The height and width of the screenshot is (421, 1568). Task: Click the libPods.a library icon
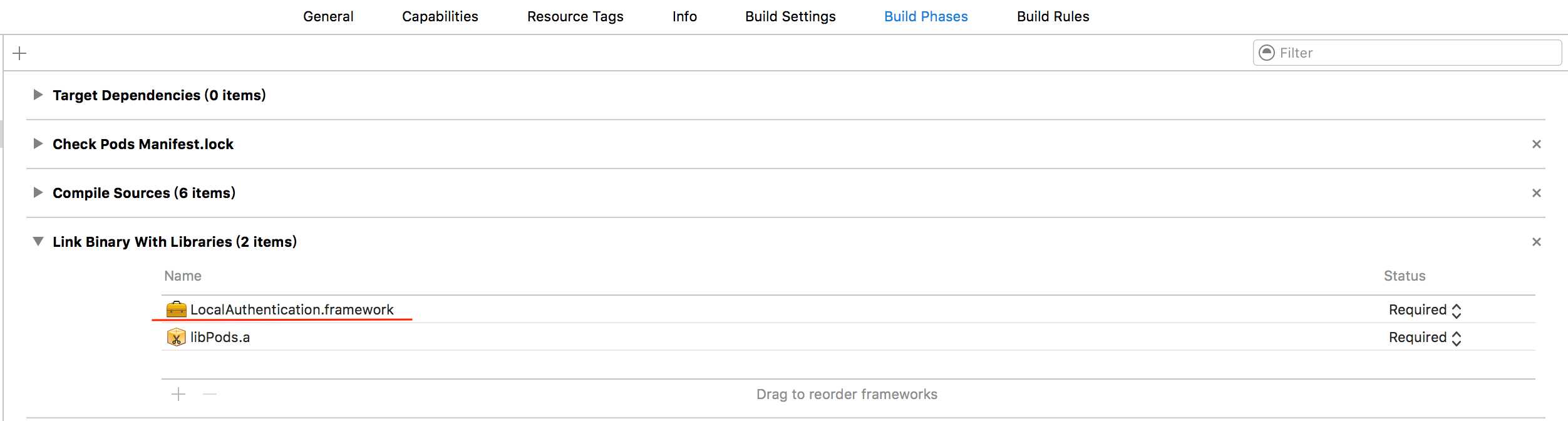click(177, 337)
